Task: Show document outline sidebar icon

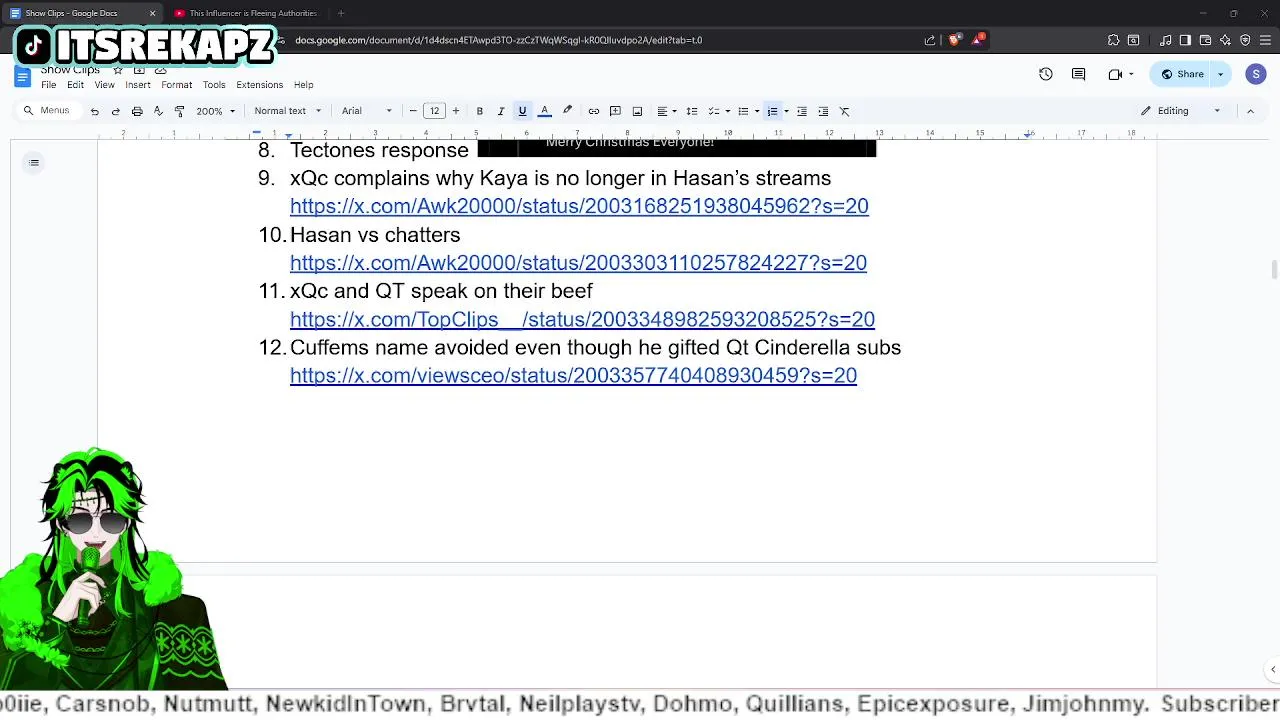Action: coord(34,163)
